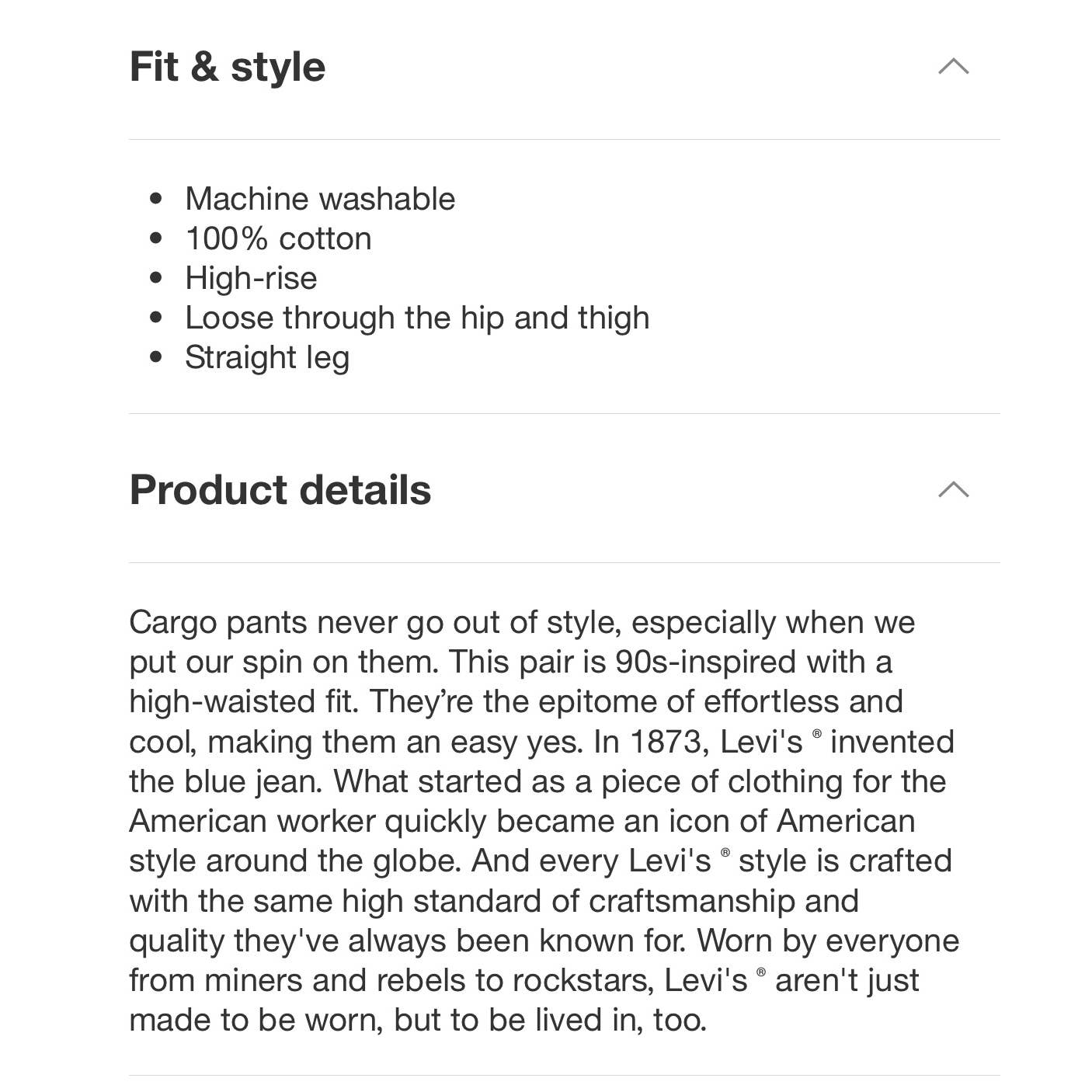Viewport: 1092px width, 1092px height.
Task: Click the Product details heading
Action: 280,490
